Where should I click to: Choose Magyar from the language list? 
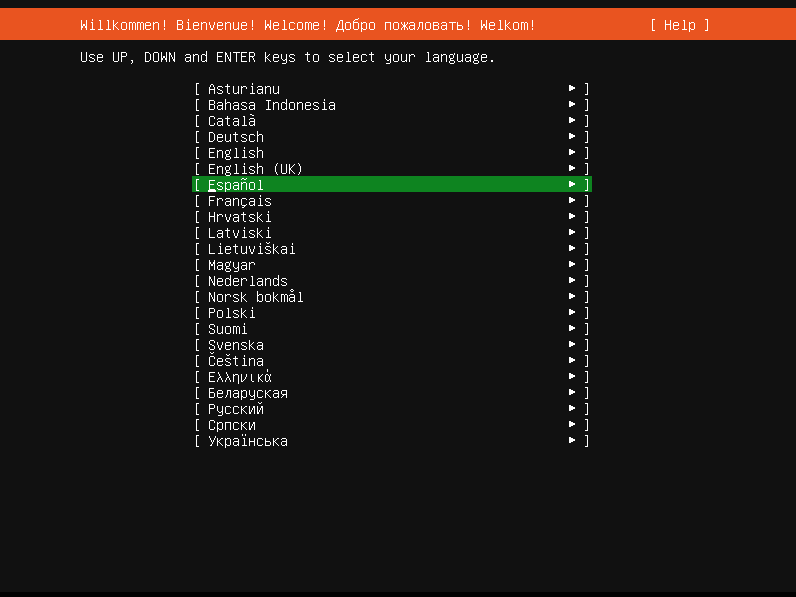[x=231, y=265]
